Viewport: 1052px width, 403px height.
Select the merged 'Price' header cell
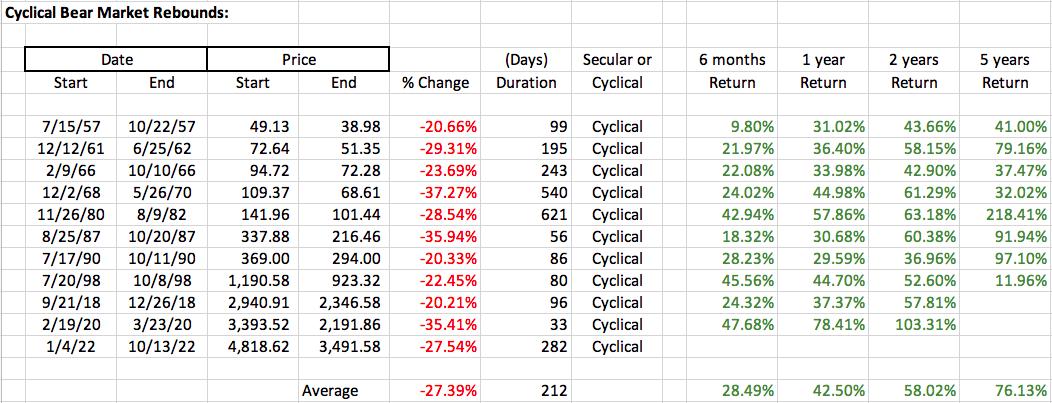click(x=298, y=60)
